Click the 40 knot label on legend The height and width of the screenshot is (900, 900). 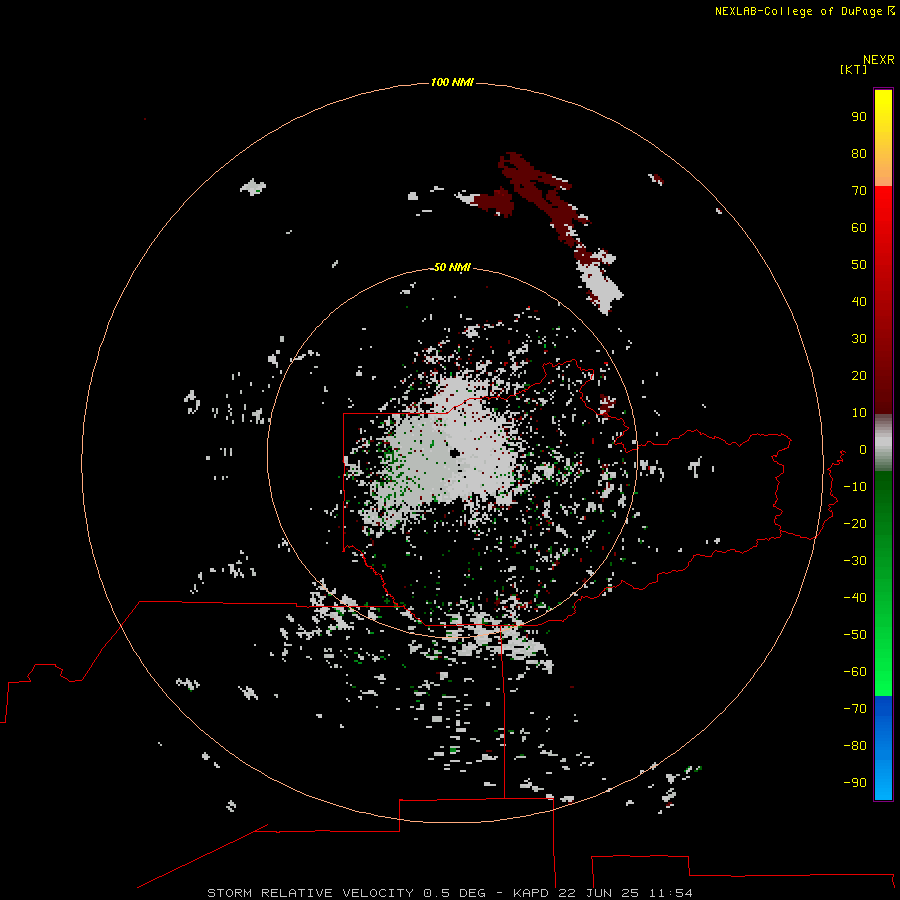point(859,302)
